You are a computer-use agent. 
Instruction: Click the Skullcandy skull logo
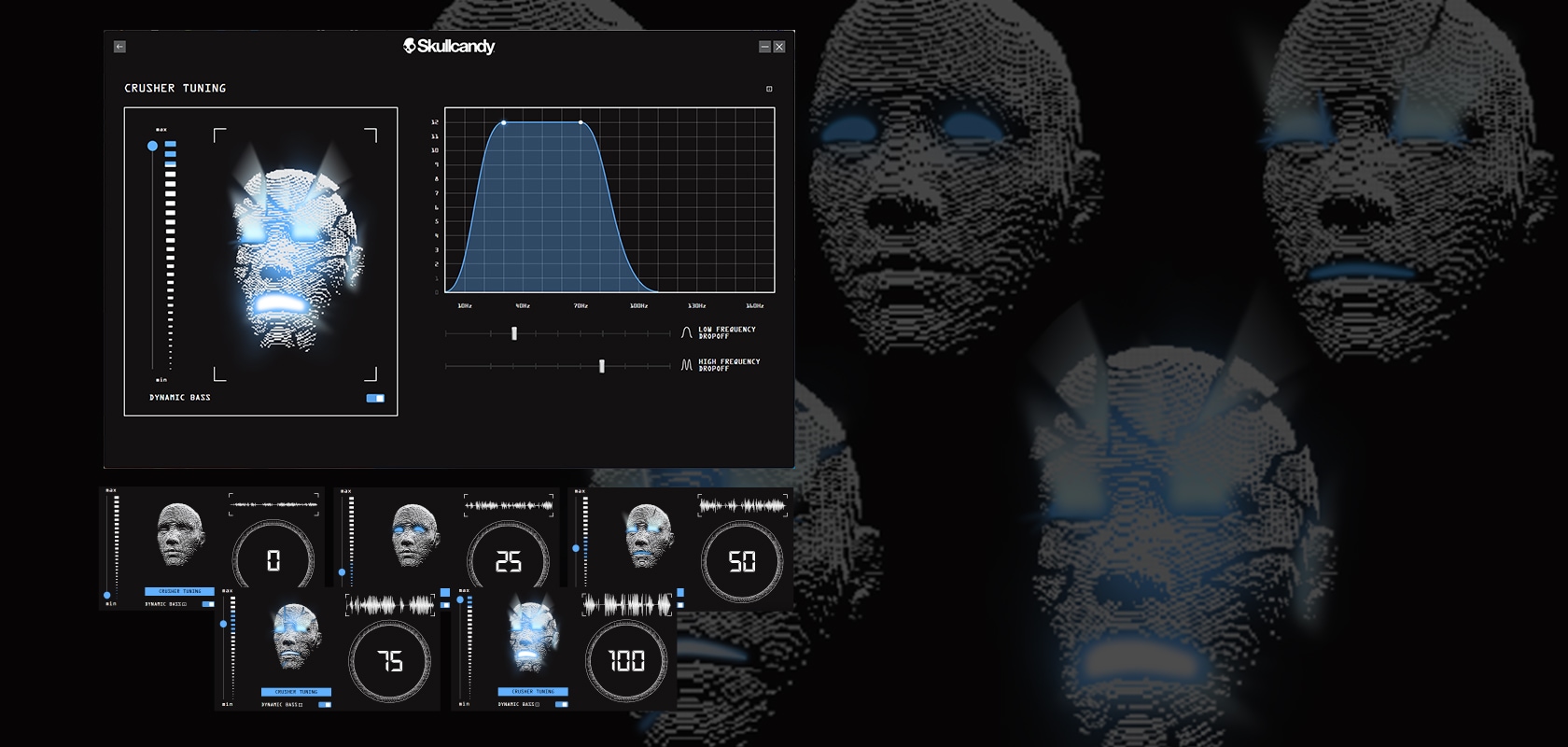pos(410,46)
